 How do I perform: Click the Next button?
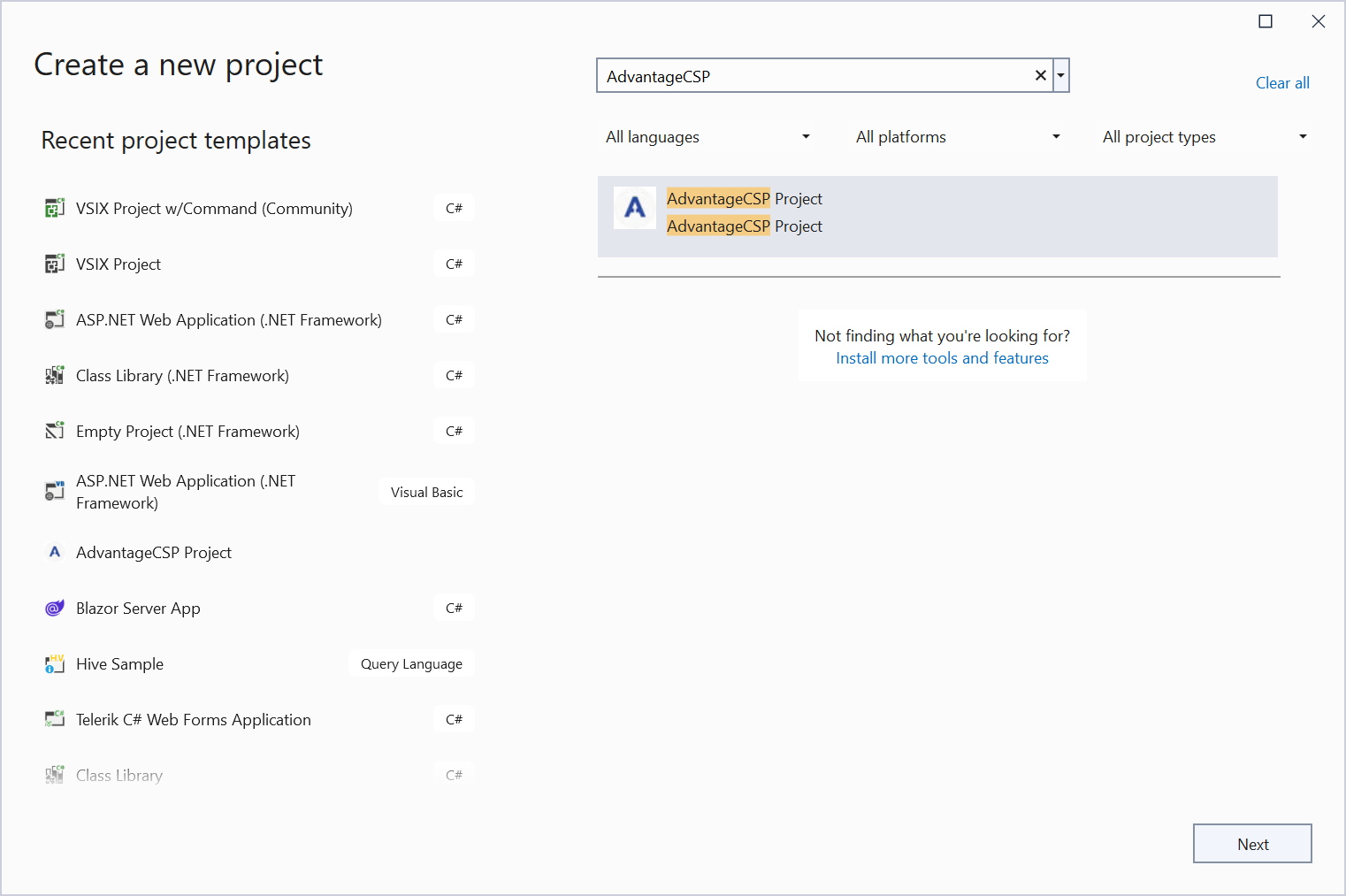tap(1252, 844)
